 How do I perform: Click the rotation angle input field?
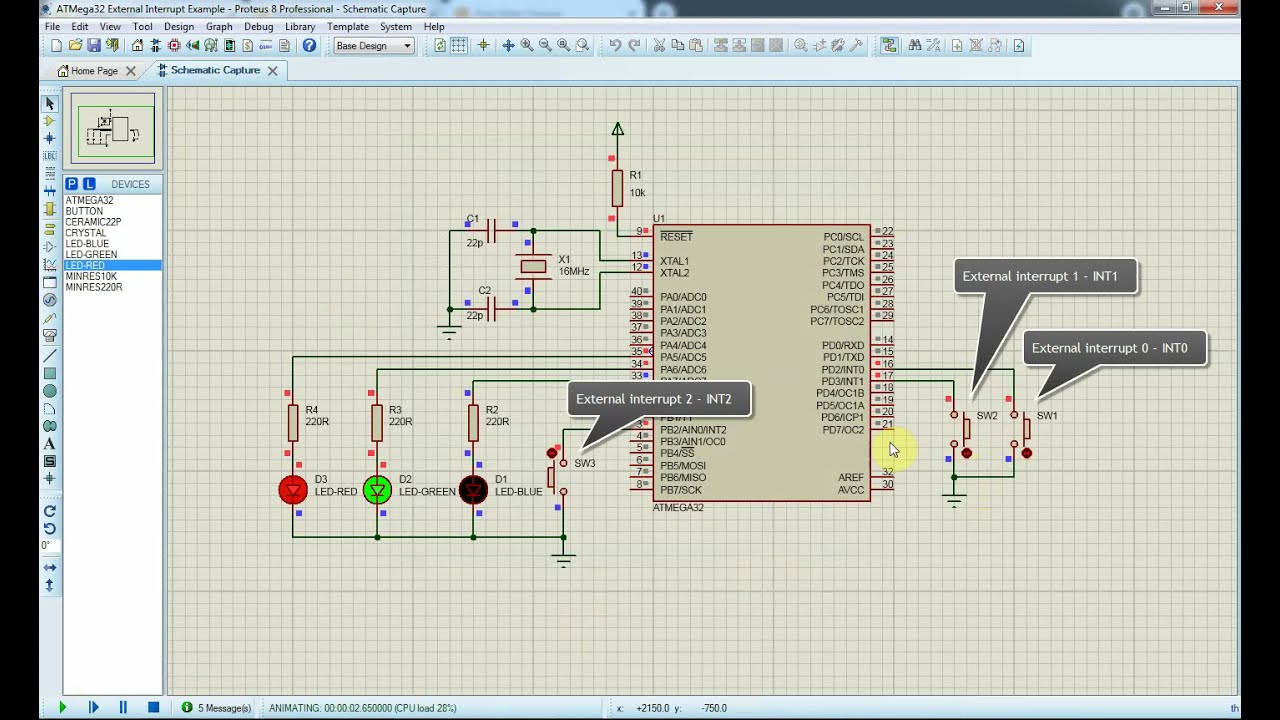pos(48,546)
